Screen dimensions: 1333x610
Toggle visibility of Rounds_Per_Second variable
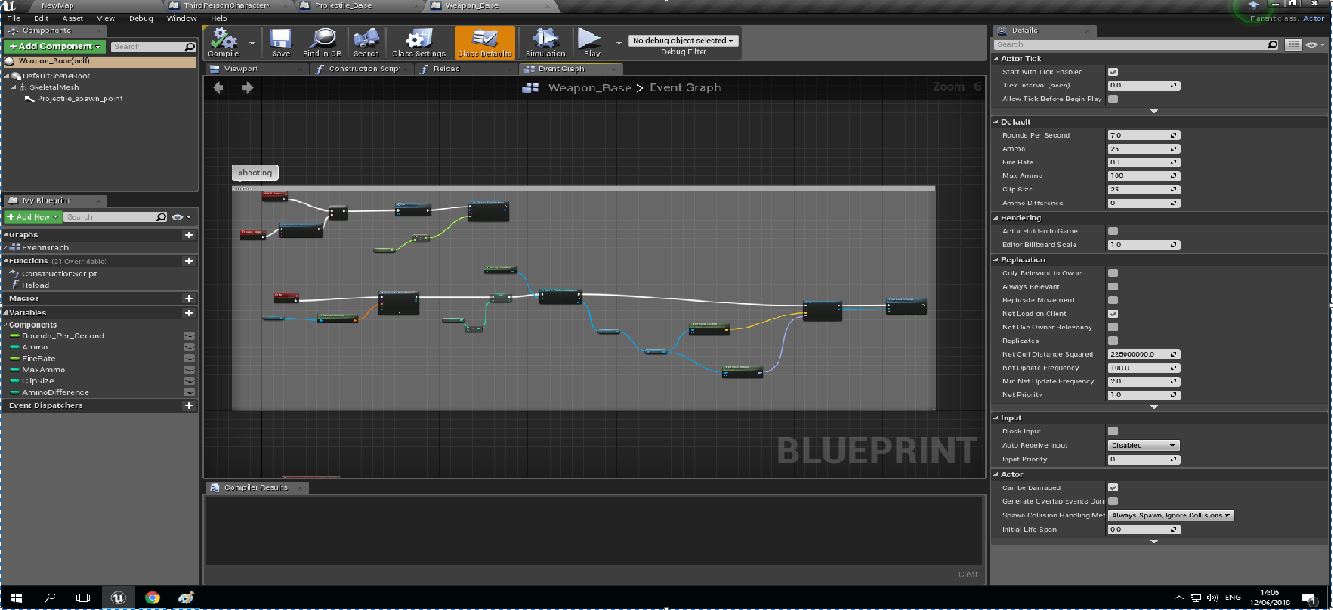click(189, 336)
